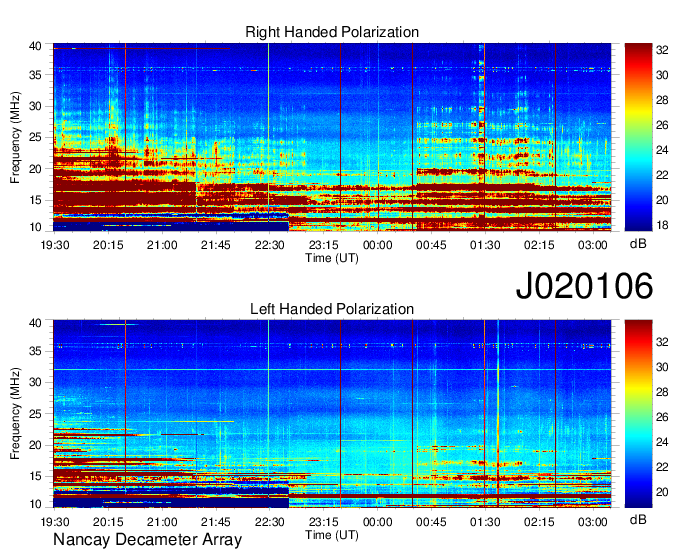Select "Frequency (MHz)" label of Left Handed plot
The image size is (680, 552).
(x=15, y=414)
